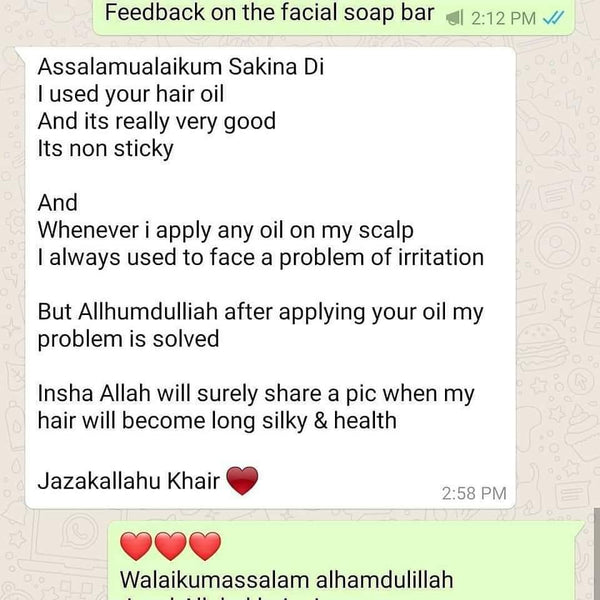
Task: Tap the first red heart in the reply
Action: click(136, 546)
